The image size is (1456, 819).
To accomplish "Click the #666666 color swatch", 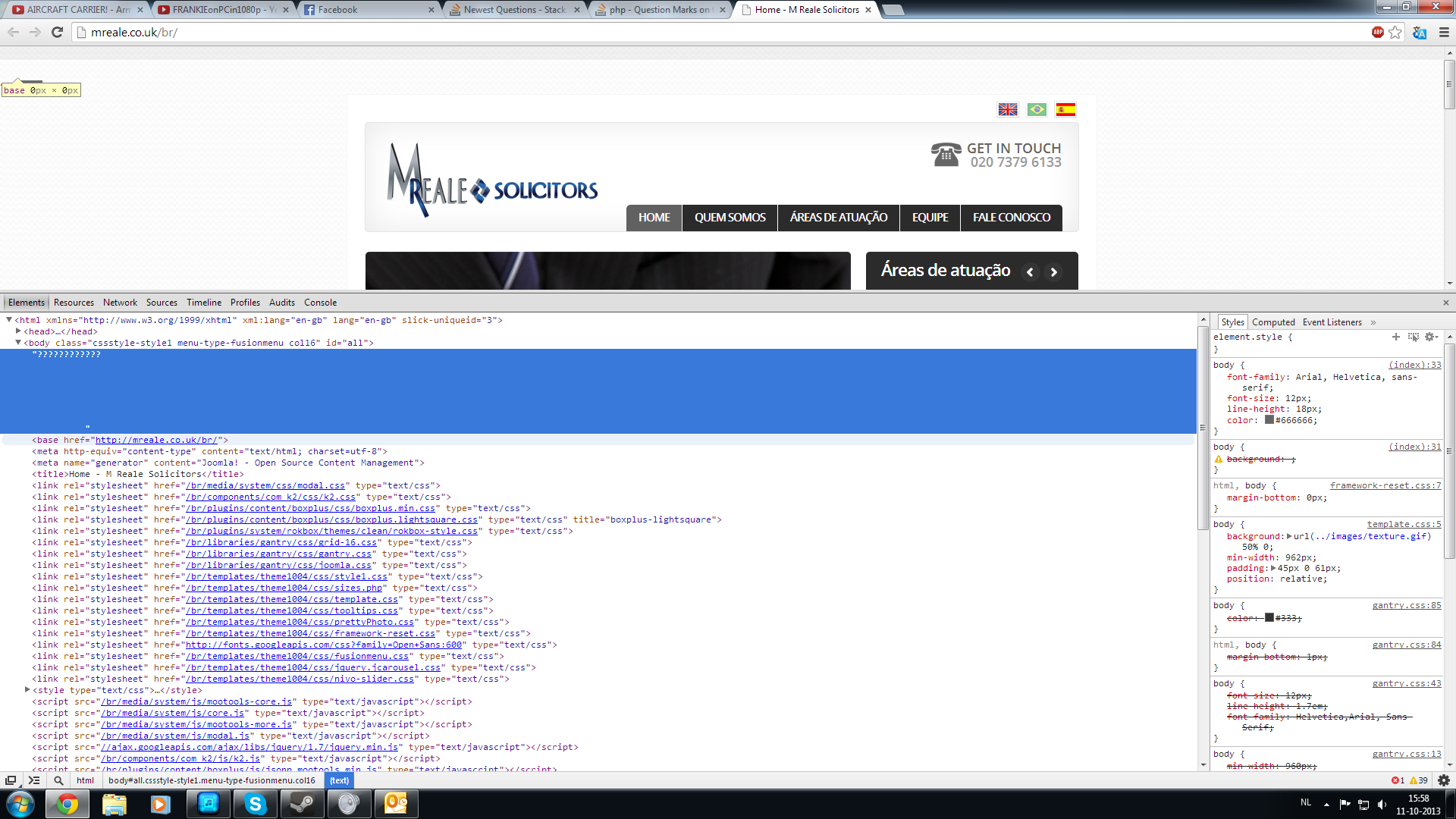I will coord(1269,420).
